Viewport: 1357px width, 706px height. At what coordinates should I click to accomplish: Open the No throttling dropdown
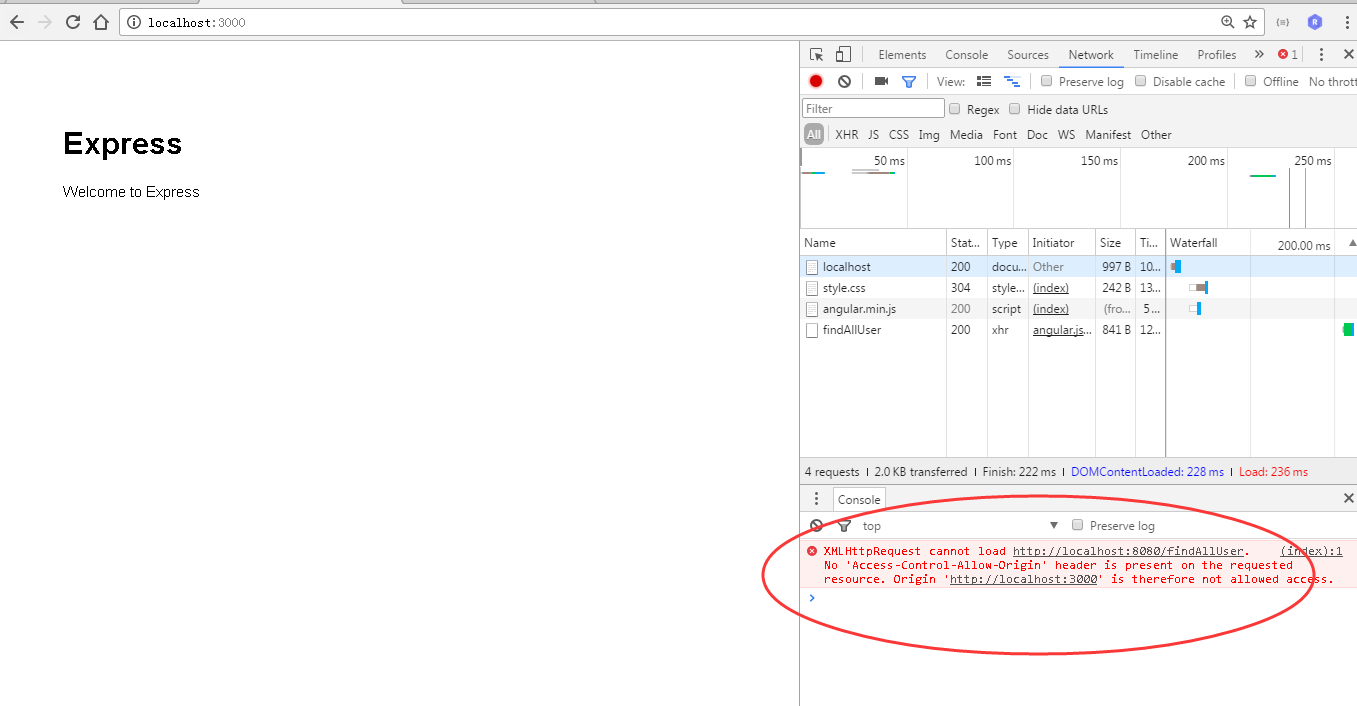[1332, 82]
